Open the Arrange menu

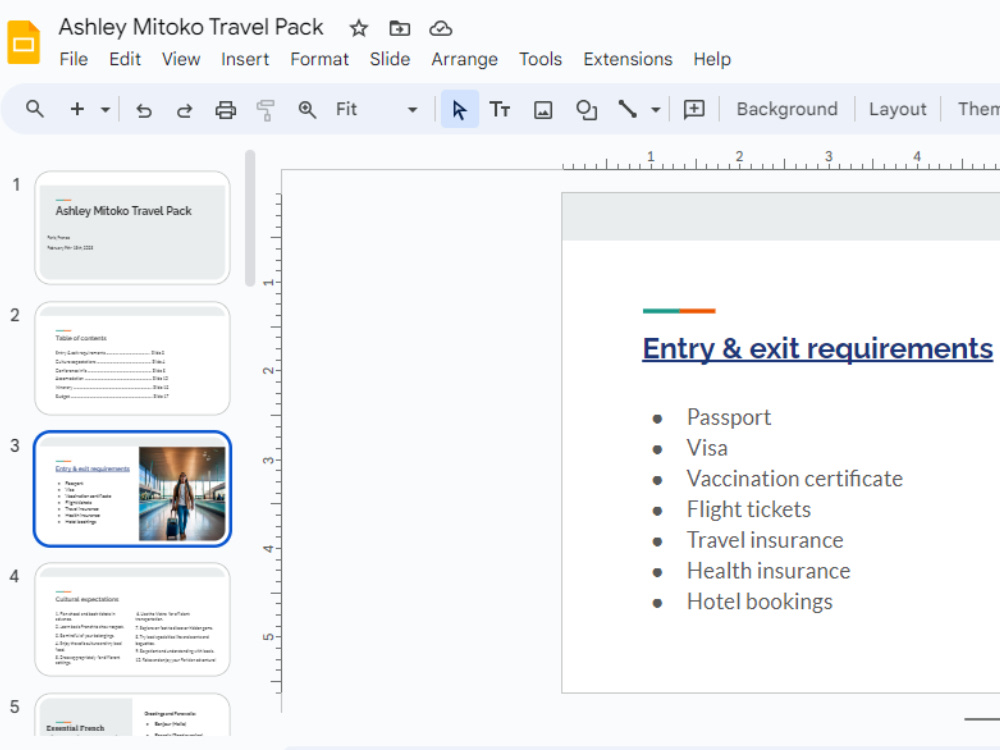click(x=464, y=59)
